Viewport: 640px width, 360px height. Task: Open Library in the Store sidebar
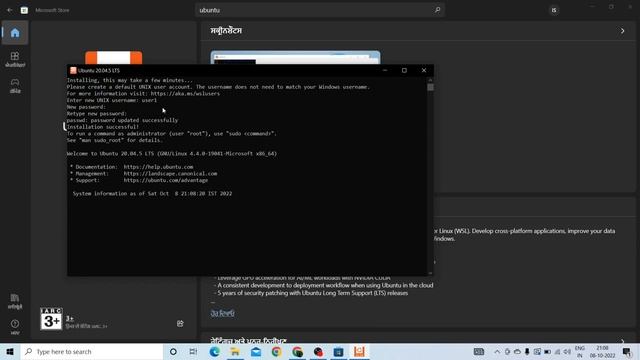coord(15,301)
